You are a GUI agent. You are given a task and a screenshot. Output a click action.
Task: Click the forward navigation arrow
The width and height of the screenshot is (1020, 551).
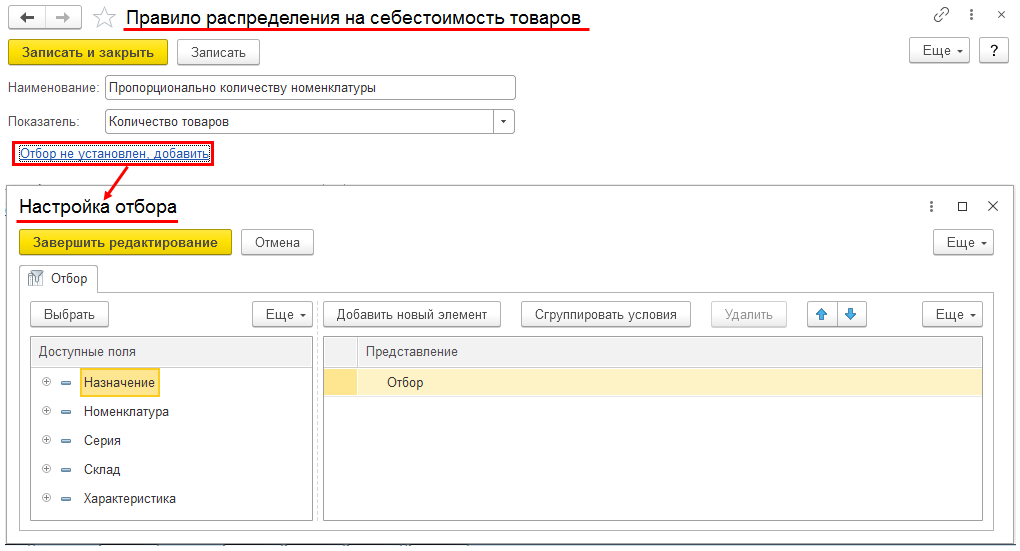point(61,17)
